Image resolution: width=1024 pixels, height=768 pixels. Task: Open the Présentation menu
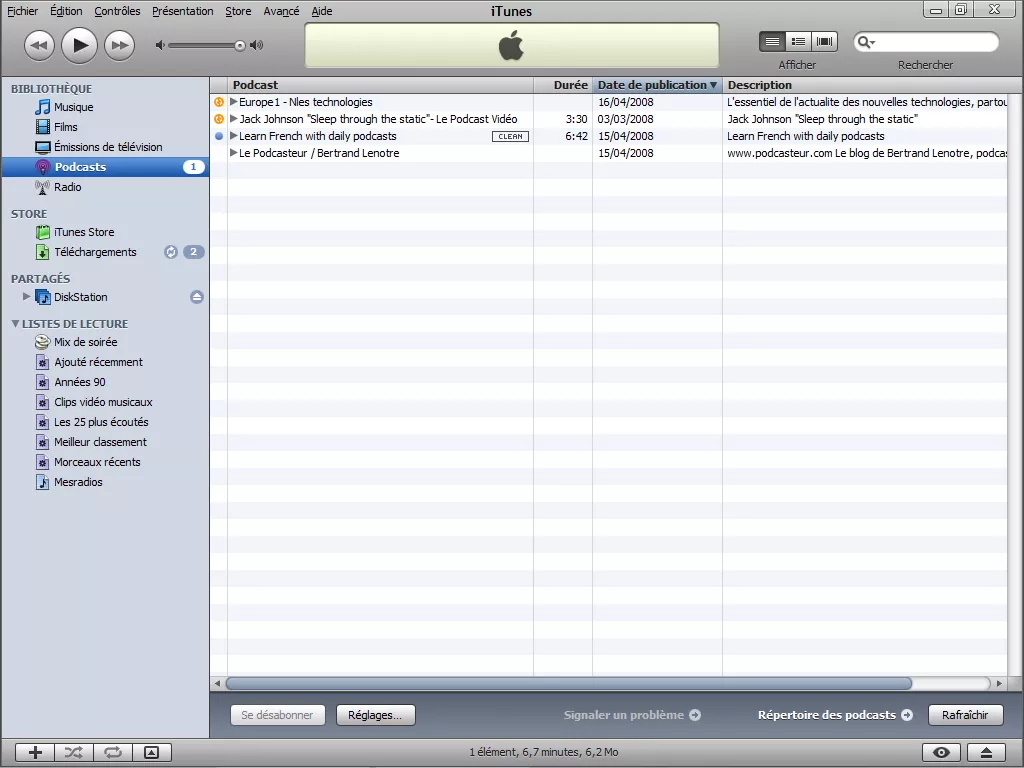(183, 11)
